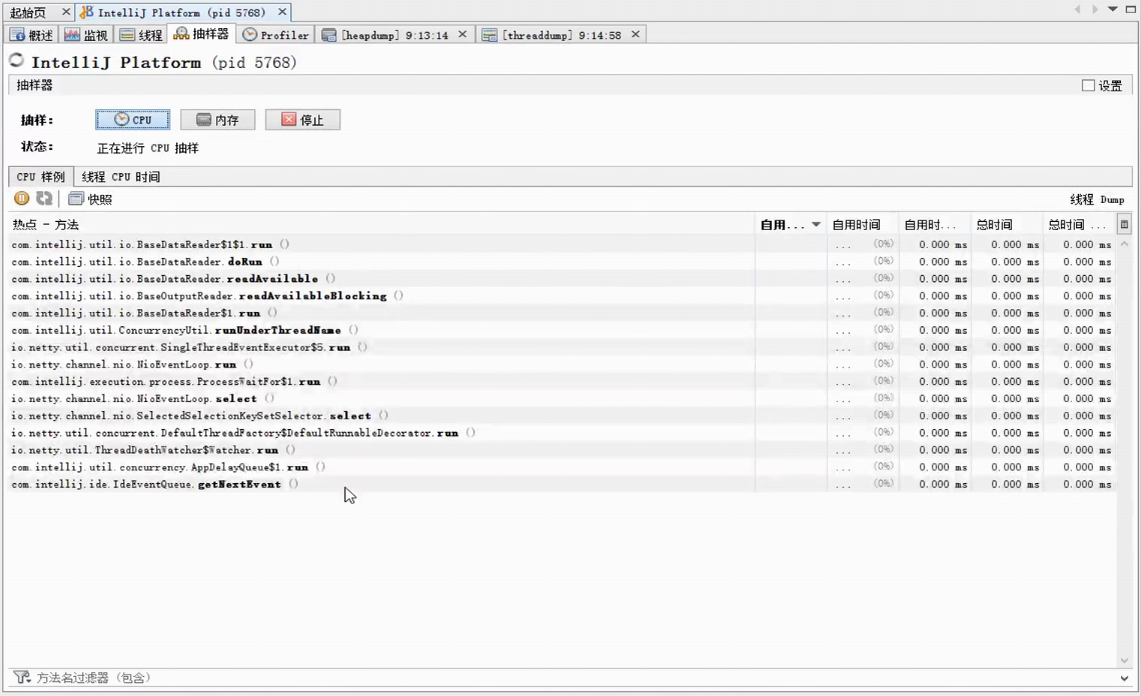Select AppDelayQueue$1.run row
Screen dimensions: 1141x696
(563, 467)
